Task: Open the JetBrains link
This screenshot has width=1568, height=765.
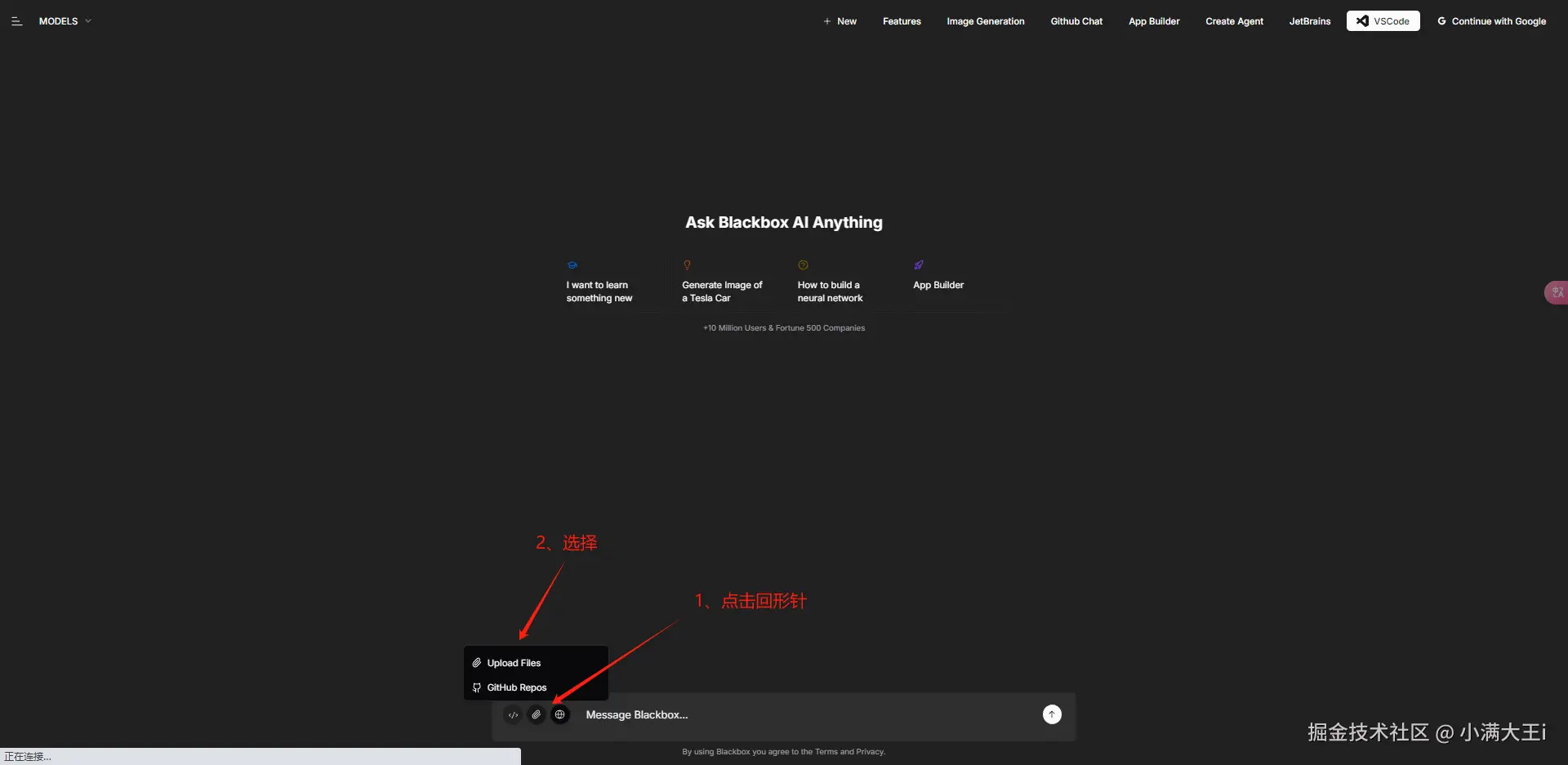Action: (1309, 21)
